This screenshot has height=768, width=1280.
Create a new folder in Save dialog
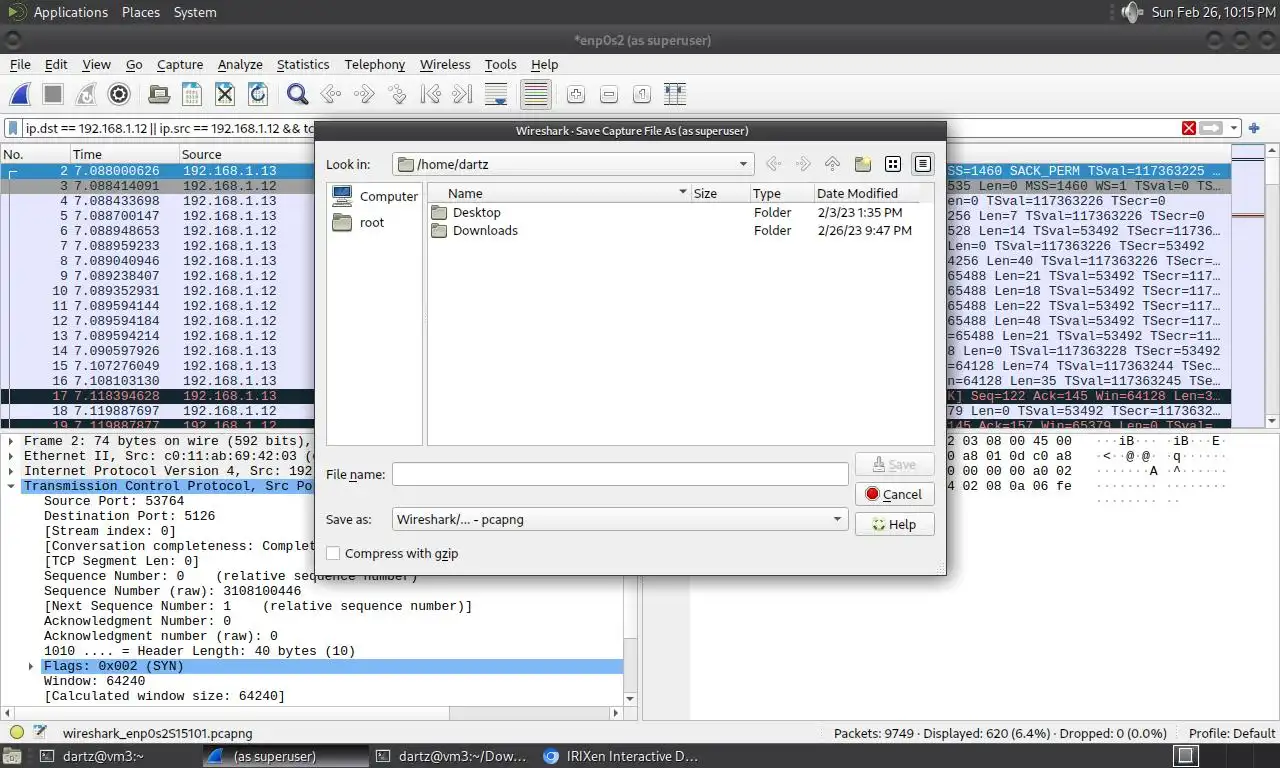tap(862, 164)
